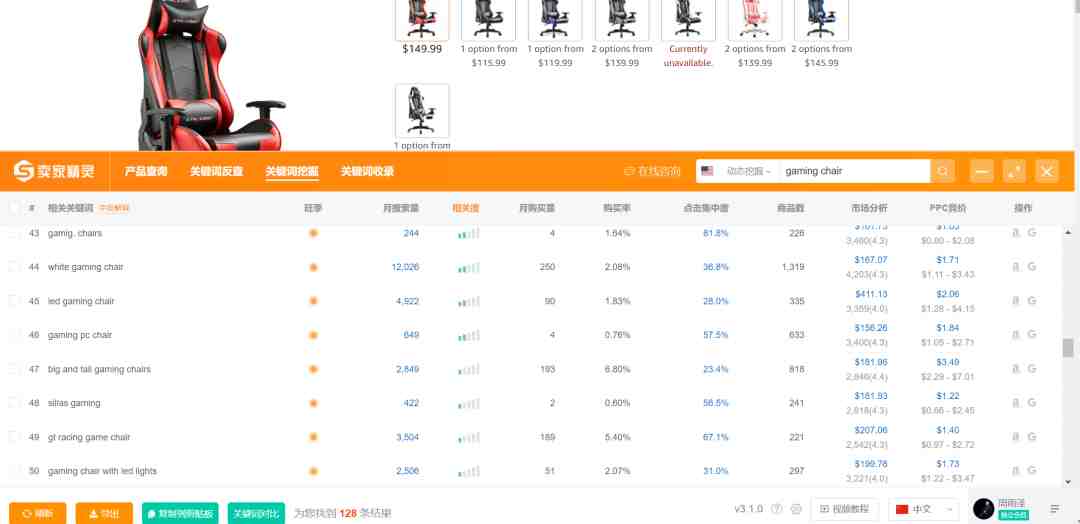Image resolution: width=1080 pixels, height=524 pixels.
Task: Toggle the select-all checkbox in table header
Action: 14,208
